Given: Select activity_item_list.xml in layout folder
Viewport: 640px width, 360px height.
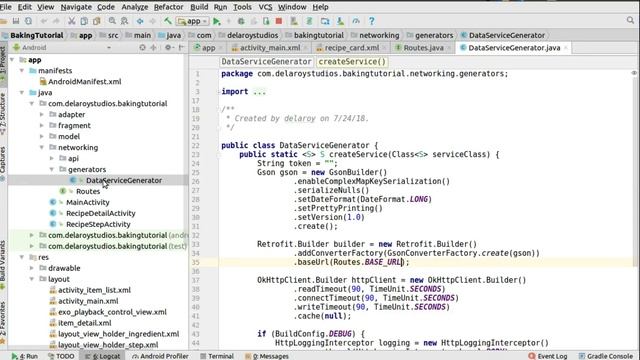Looking at the screenshot, I should 94,290.
